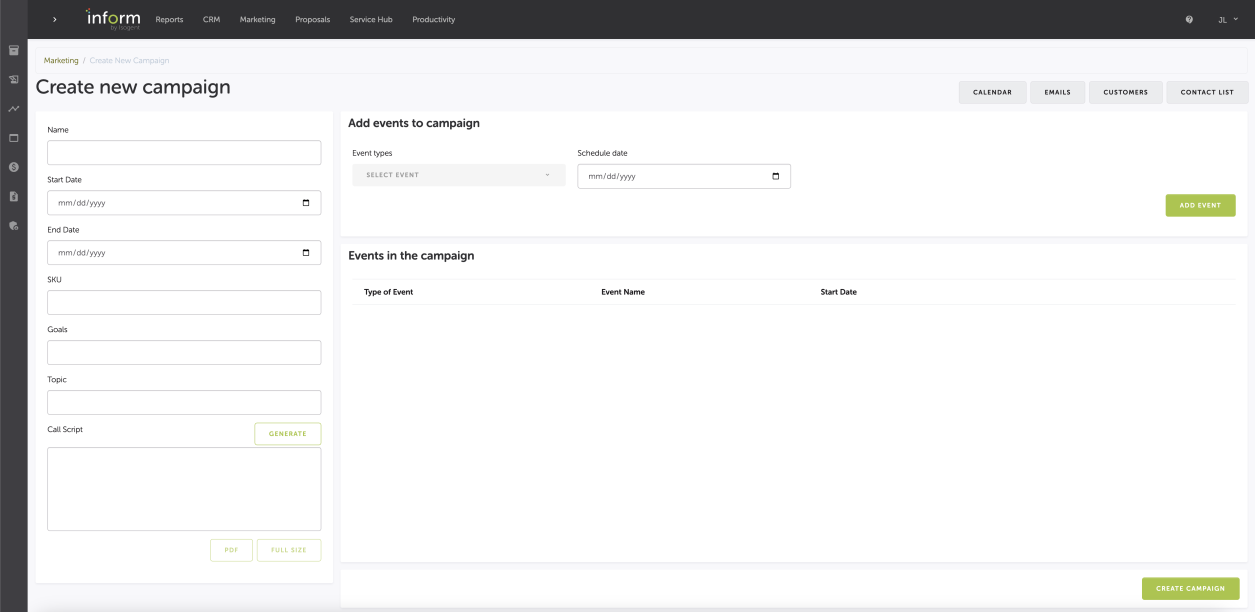Open the Schedule date calendar picker icon
1255x612 pixels.
point(776,176)
